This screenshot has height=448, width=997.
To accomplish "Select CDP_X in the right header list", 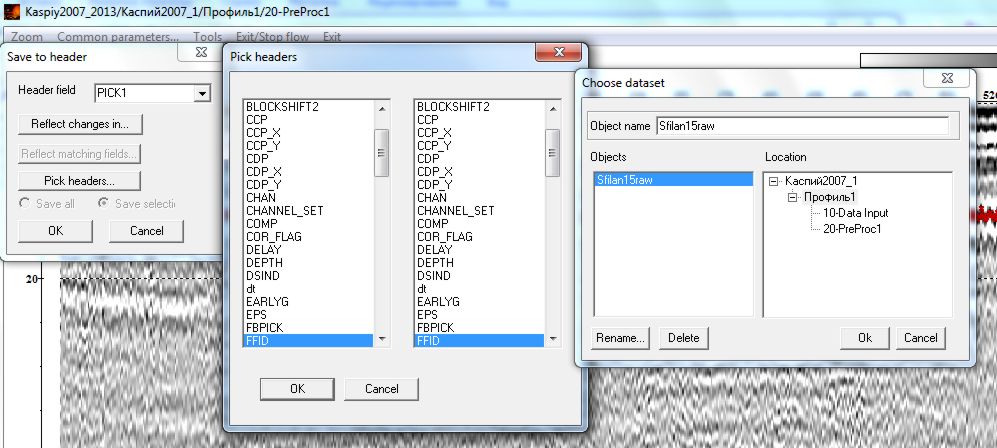I will pos(479,172).
